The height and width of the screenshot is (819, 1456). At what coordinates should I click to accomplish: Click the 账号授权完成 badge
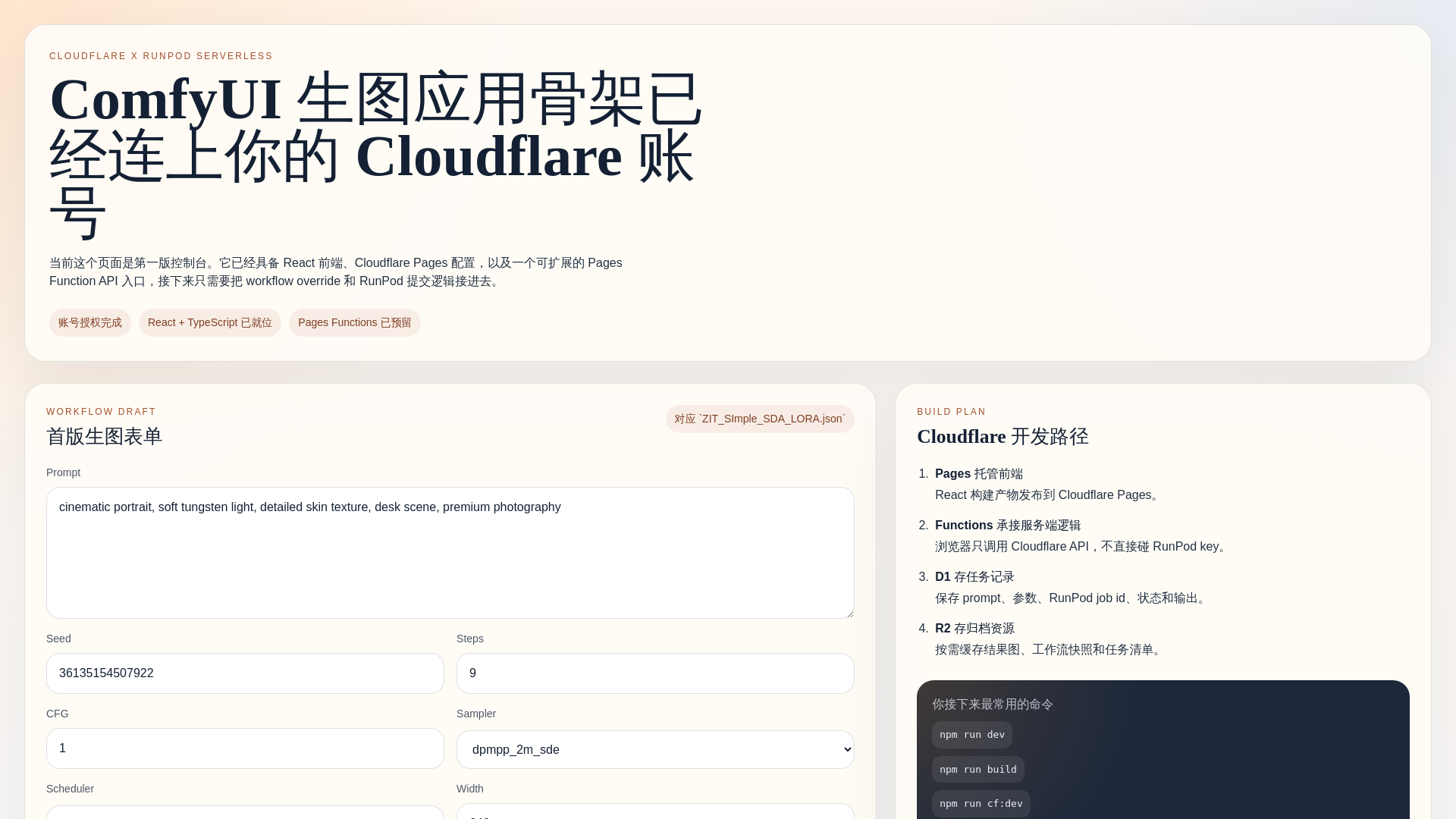pos(90,322)
